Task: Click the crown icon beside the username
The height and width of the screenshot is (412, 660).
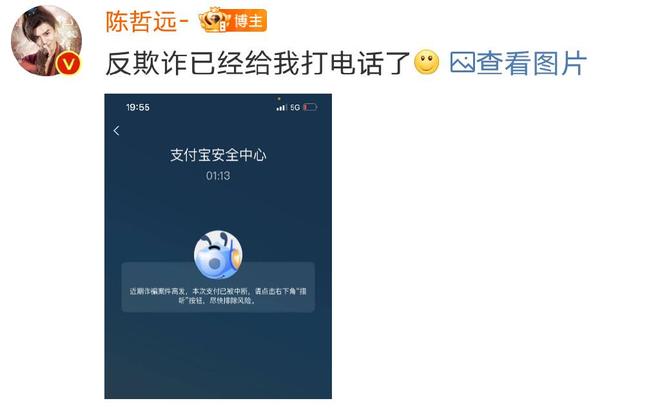Action: (x=215, y=20)
